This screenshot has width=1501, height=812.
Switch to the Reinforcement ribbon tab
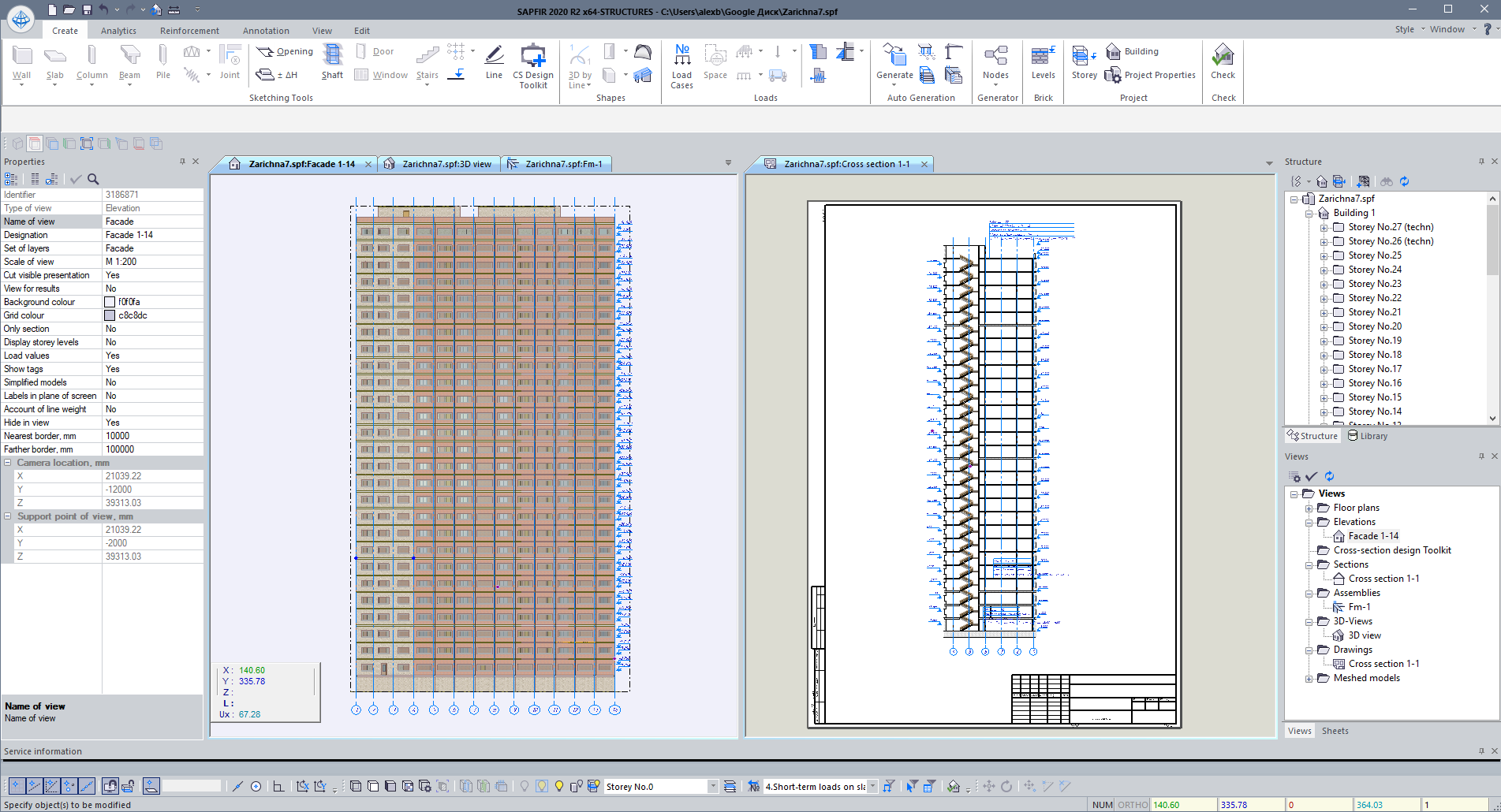pos(189,30)
